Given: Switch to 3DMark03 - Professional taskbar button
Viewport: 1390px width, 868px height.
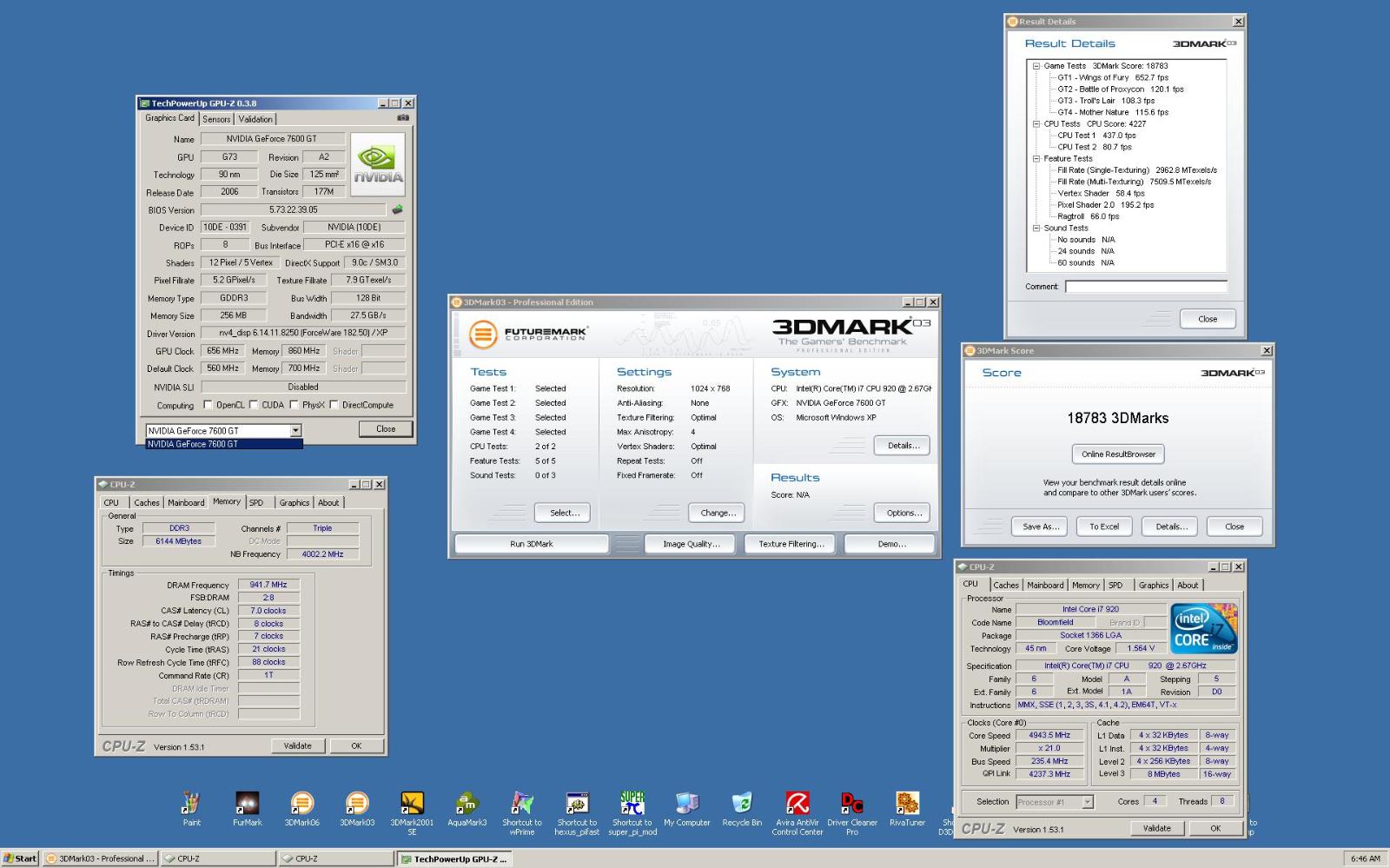Looking at the screenshot, I should (x=100, y=858).
